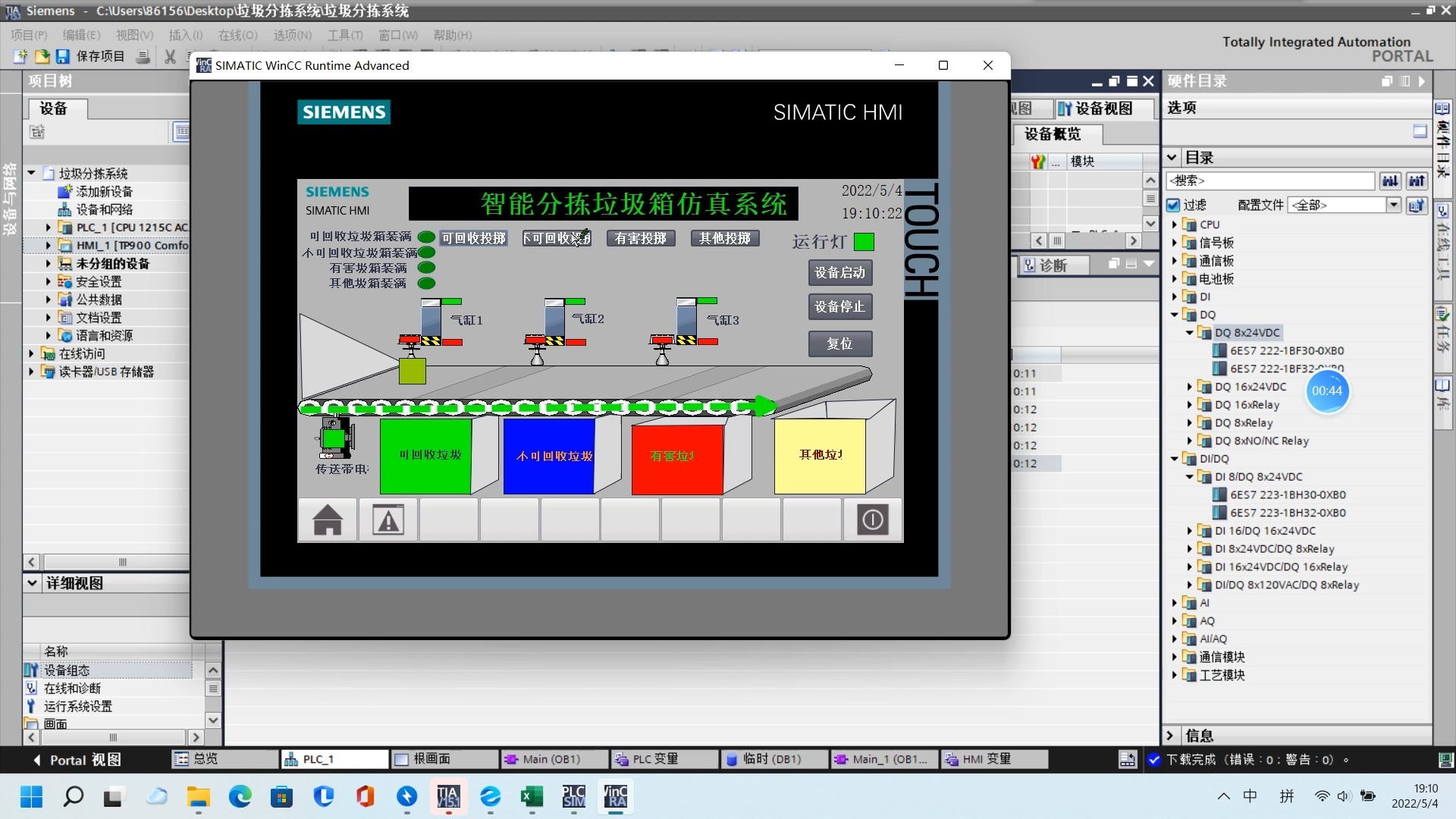Click the conveyor motor icon

pyautogui.click(x=334, y=438)
